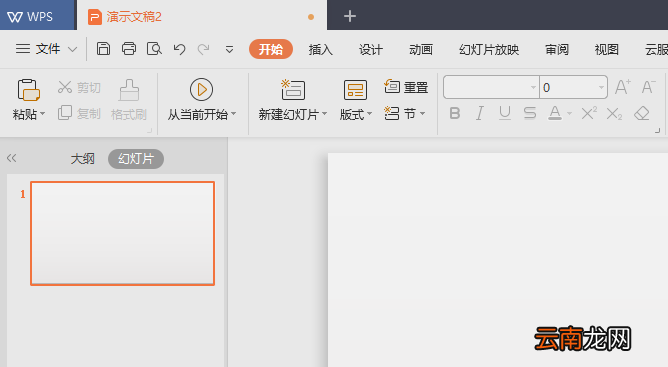Viewport: 668px width, 367px height.
Task: Open the 从当前开始 dropdown arrow
Action: (233, 114)
